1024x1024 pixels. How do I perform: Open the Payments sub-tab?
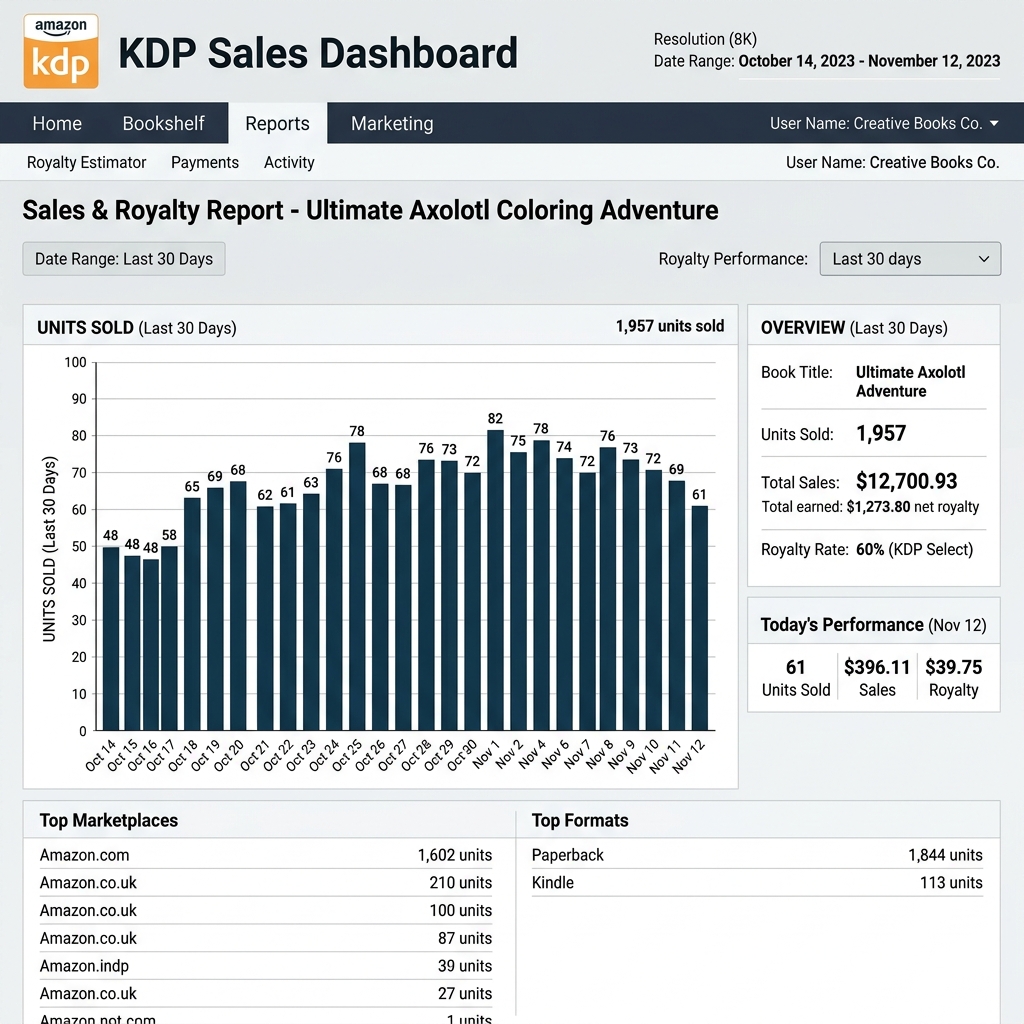click(205, 163)
